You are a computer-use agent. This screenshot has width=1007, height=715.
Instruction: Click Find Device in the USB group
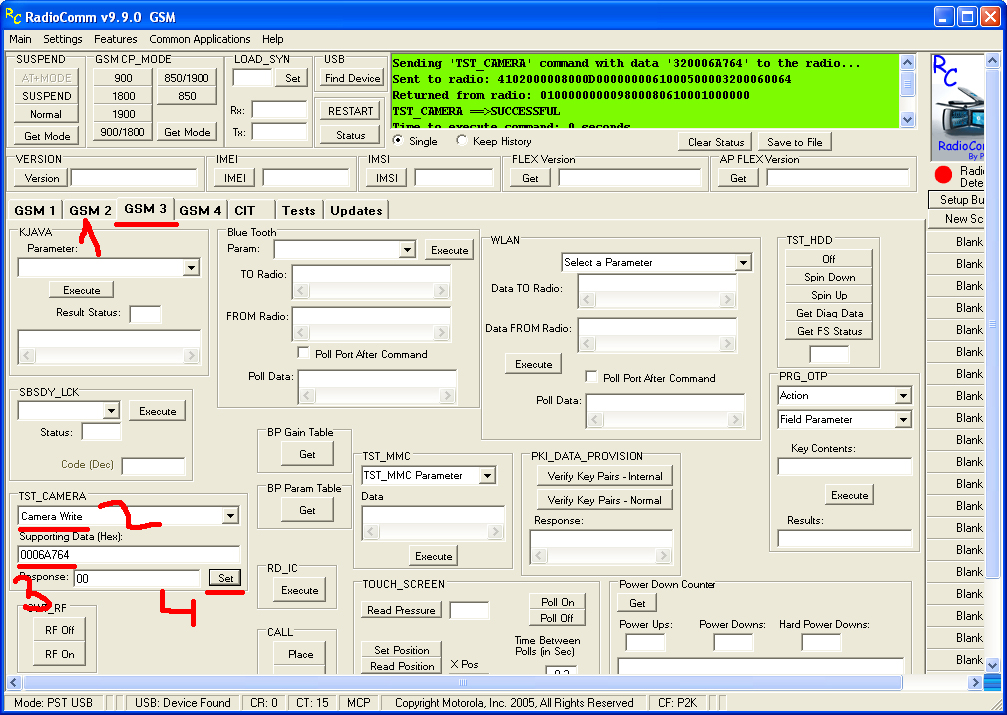[x=353, y=78]
